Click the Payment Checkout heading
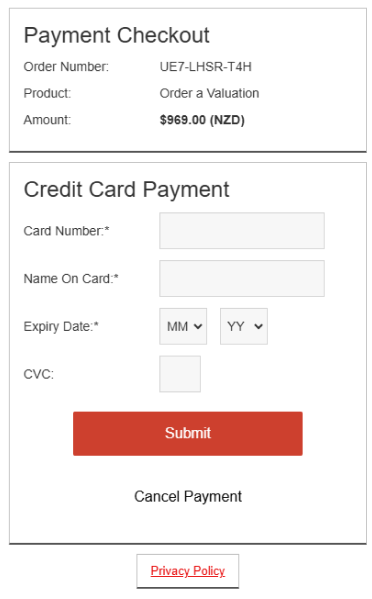372x599 pixels. pos(116,36)
